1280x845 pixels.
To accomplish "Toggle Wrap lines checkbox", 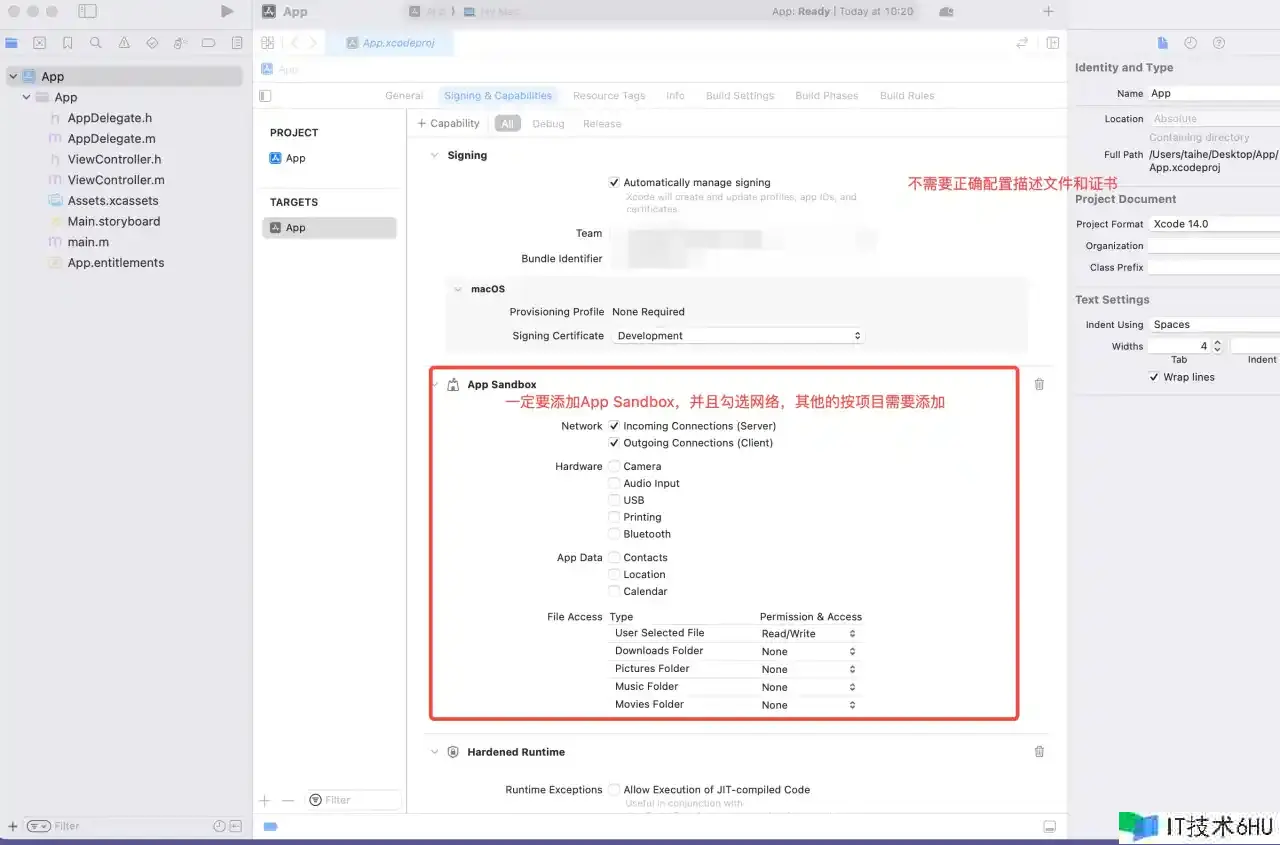I will 1154,377.
